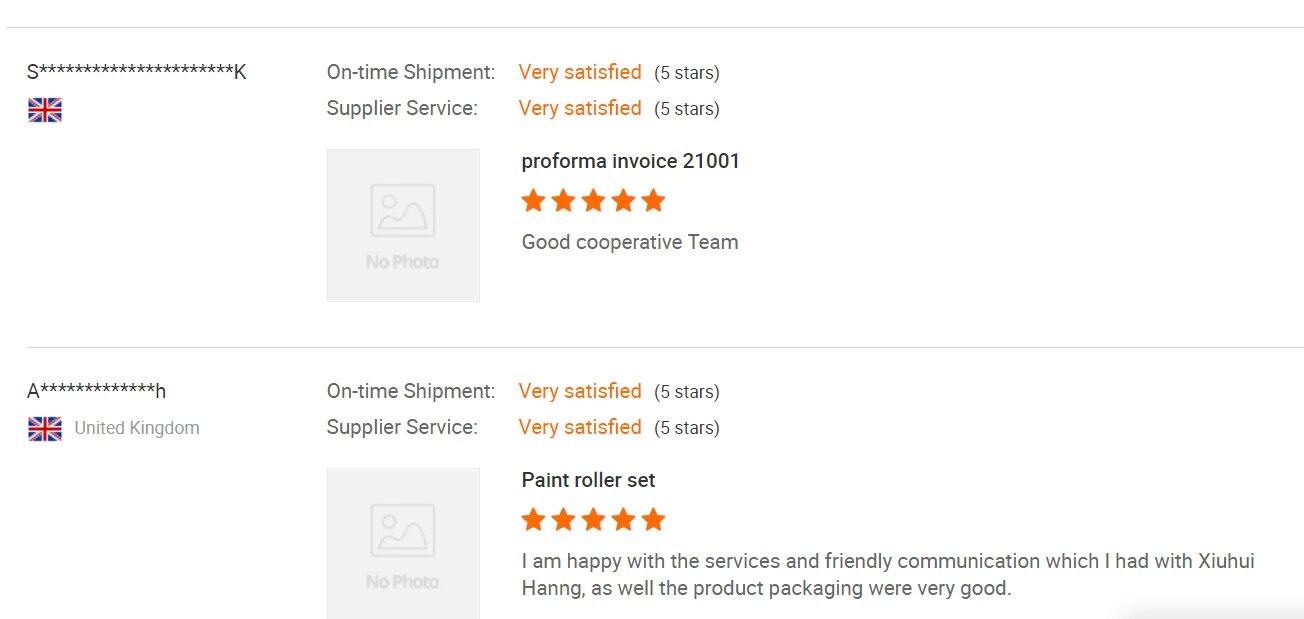Image resolution: width=1304 pixels, height=619 pixels.
Task: Open the No Photo placeholder beside Paint roller set
Action: (403, 543)
